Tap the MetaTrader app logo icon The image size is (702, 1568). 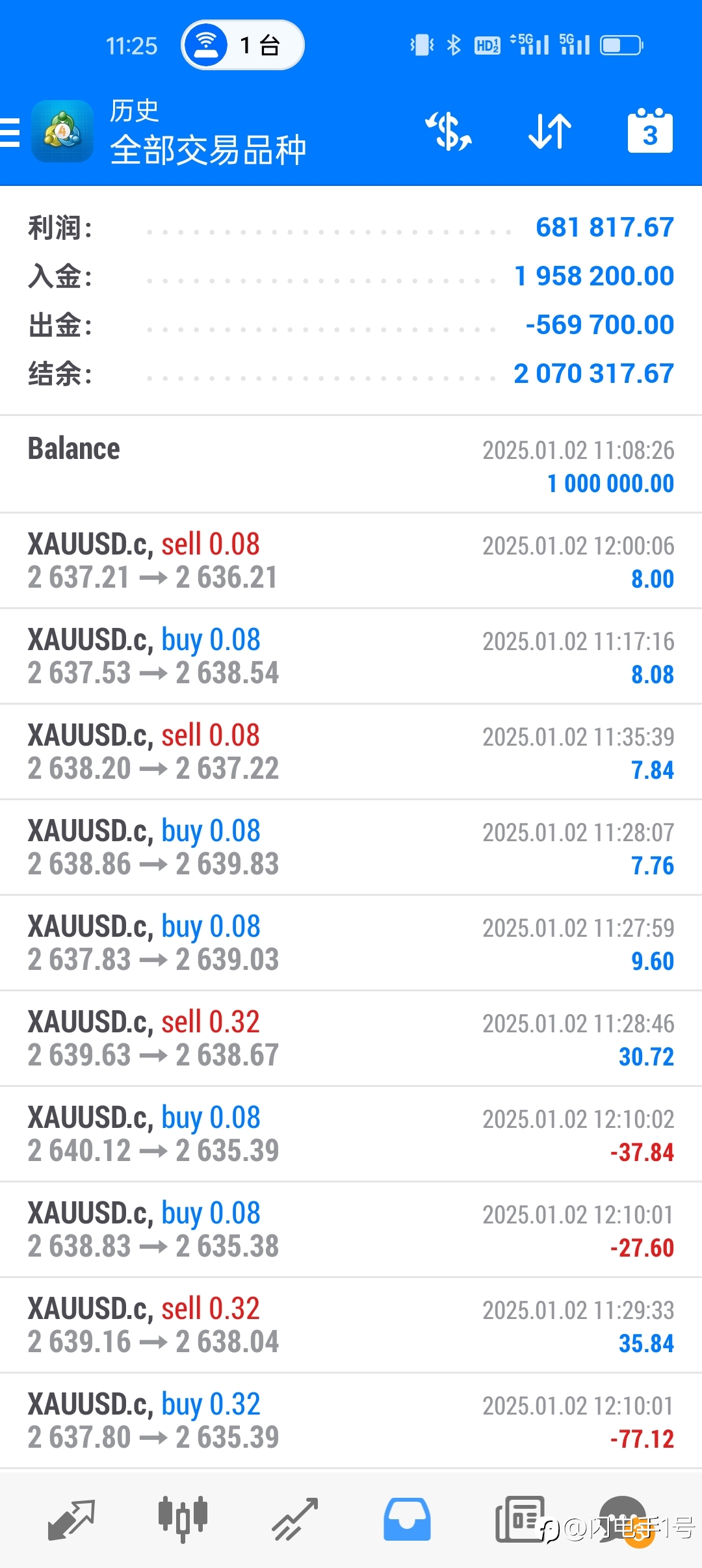62,131
